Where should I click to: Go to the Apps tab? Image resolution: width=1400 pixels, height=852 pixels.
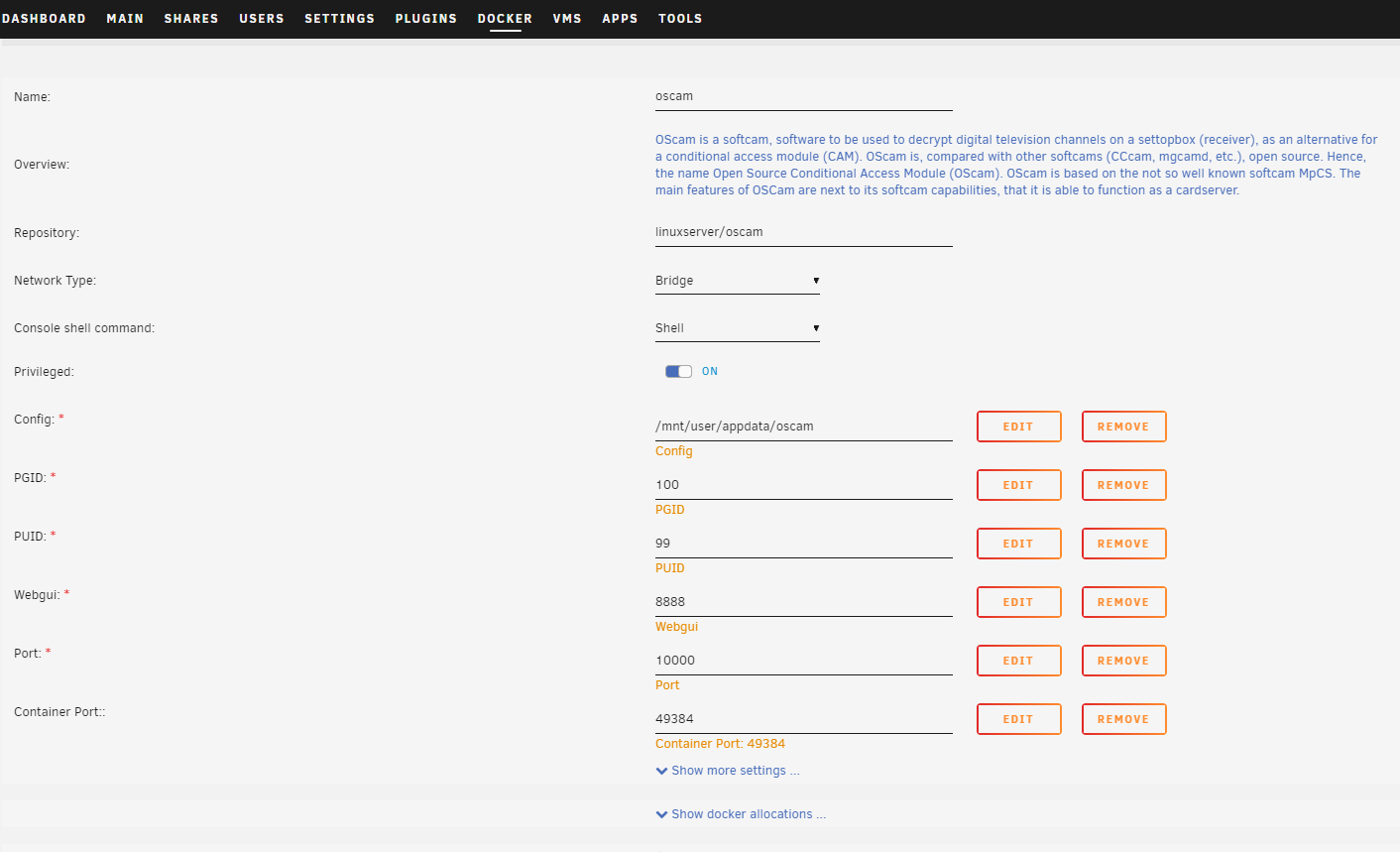pos(620,19)
